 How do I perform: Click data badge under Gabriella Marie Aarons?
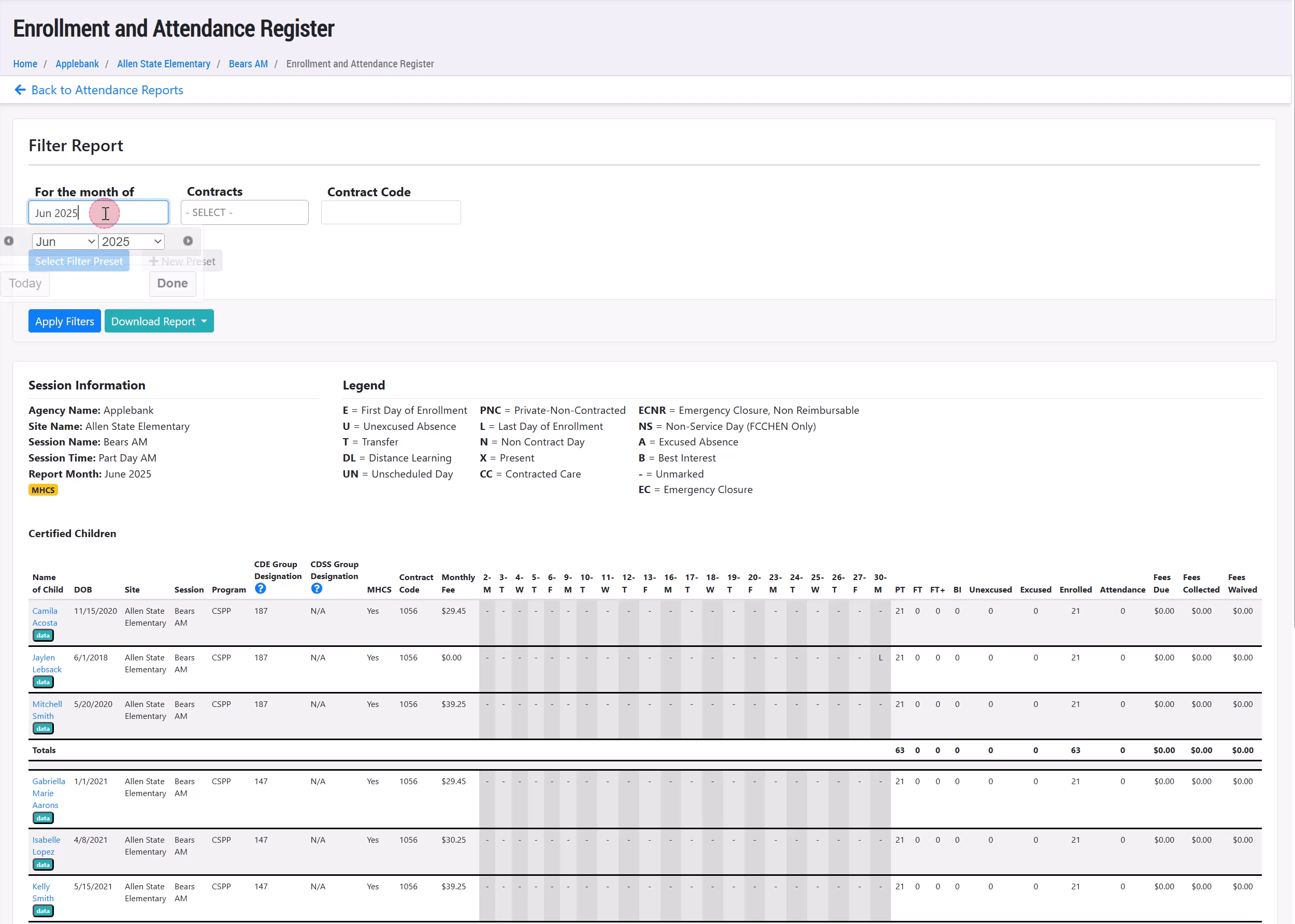coord(43,818)
